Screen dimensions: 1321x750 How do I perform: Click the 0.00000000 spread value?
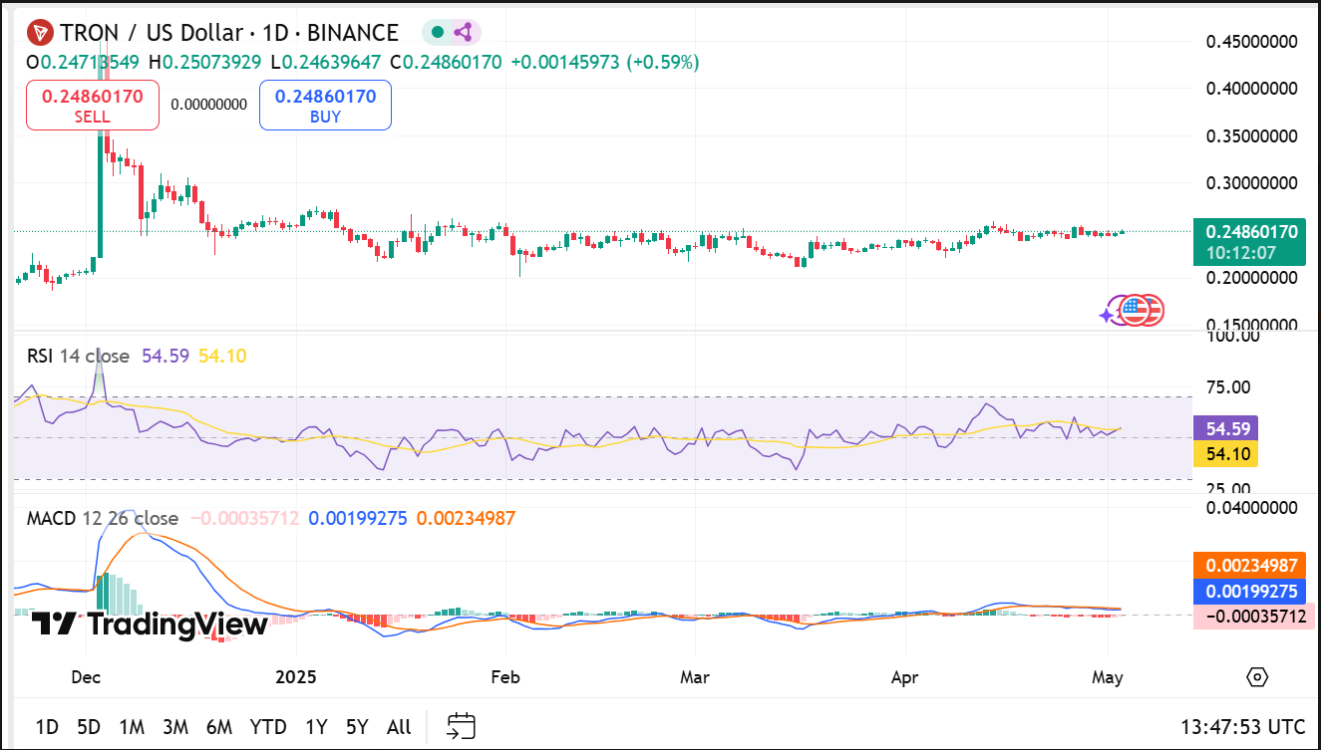(x=209, y=104)
